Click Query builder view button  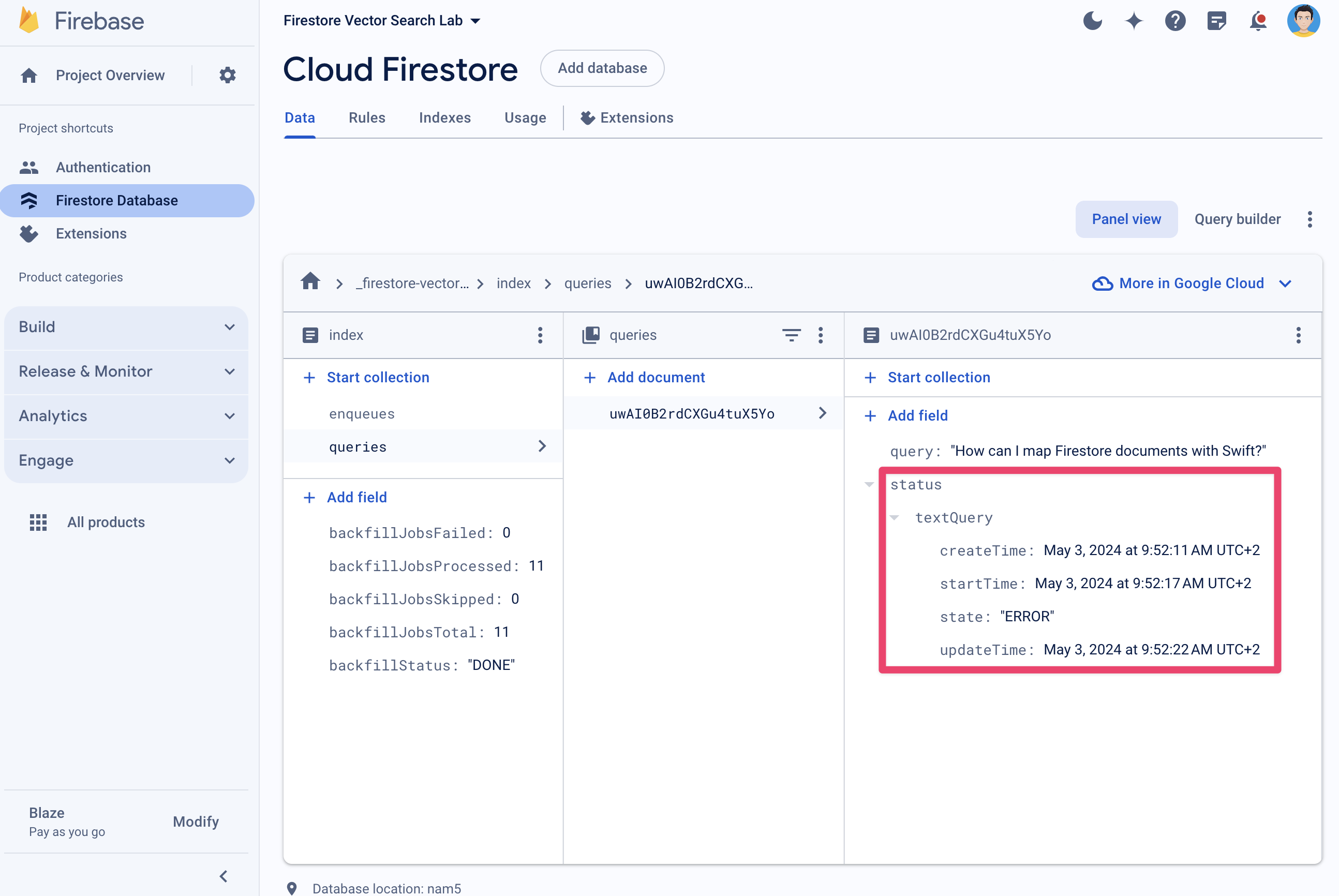(x=1237, y=219)
